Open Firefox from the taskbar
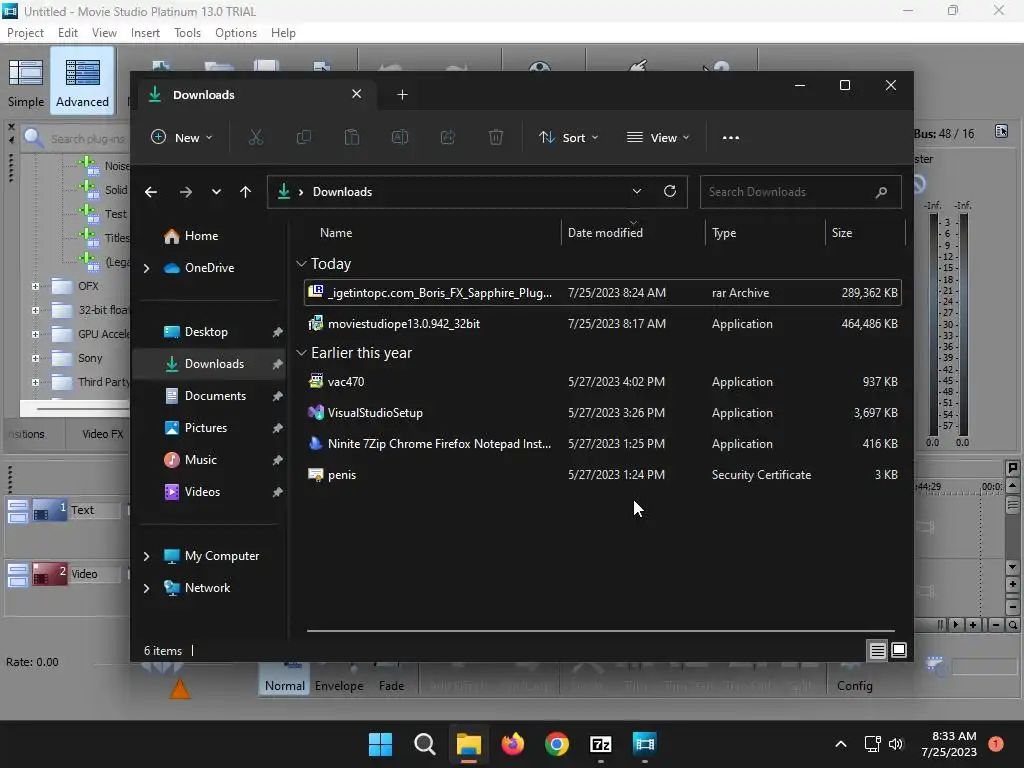This screenshot has width=1024, height=768. tap(513, 744)
